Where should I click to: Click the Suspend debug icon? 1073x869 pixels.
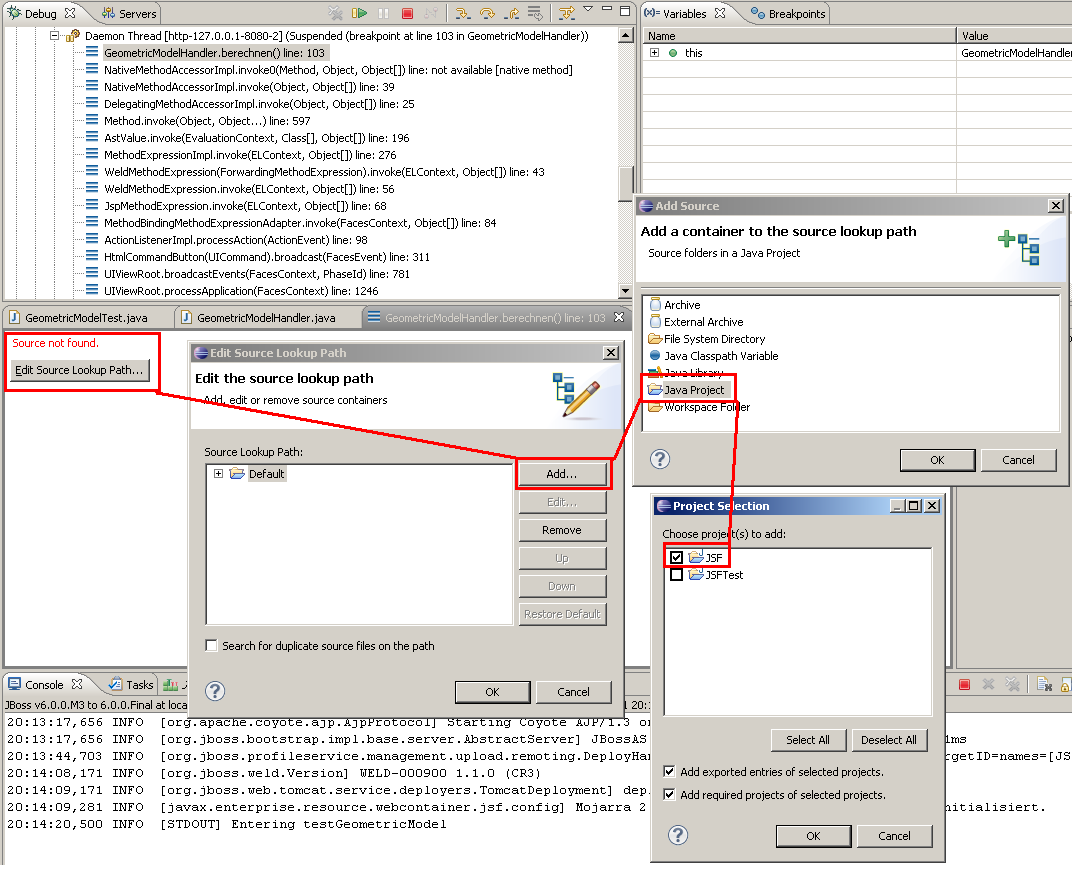click(x=383, y=13)
